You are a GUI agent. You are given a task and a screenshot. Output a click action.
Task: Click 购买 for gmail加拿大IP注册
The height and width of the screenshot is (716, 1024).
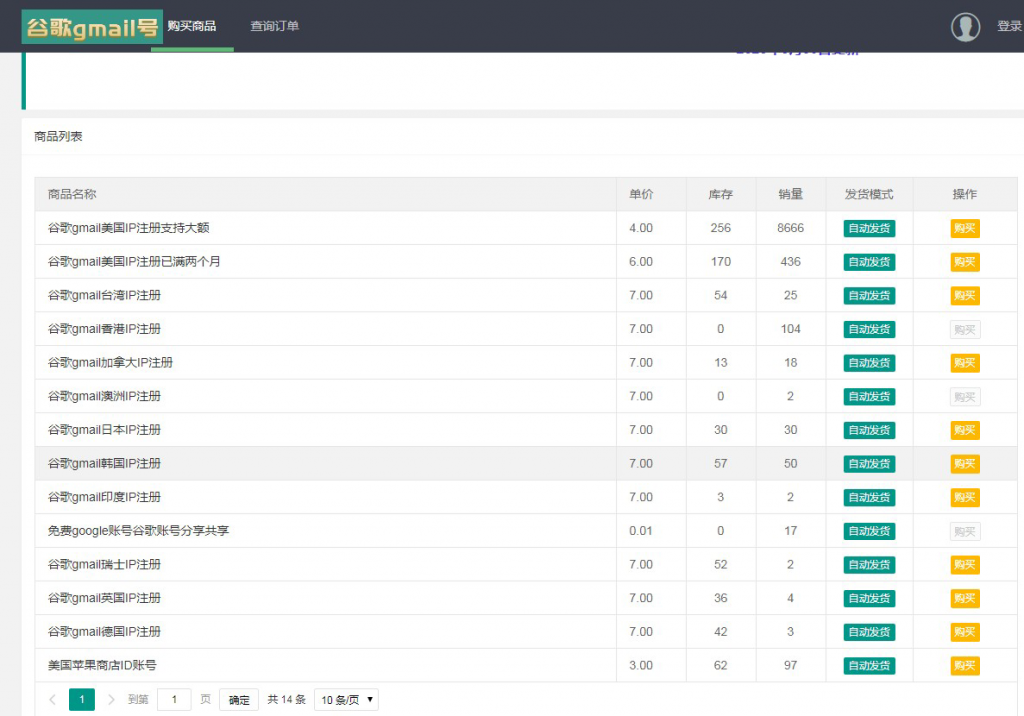point(964,363)
